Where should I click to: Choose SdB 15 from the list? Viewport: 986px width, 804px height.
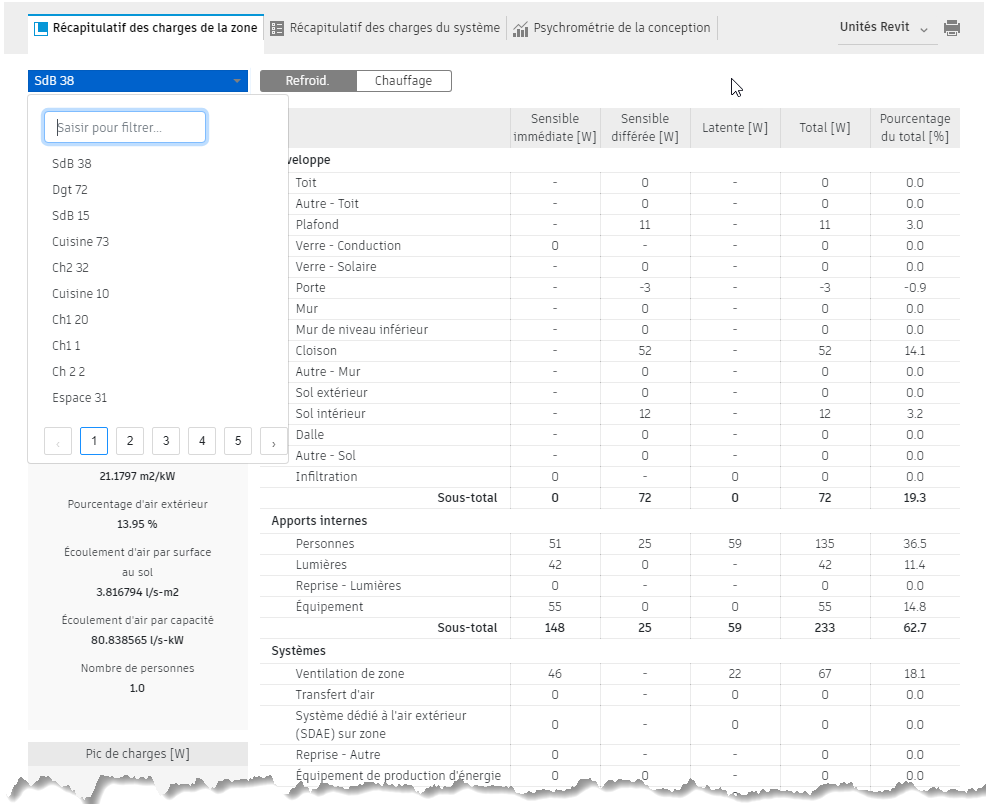(x=70, y=216)
